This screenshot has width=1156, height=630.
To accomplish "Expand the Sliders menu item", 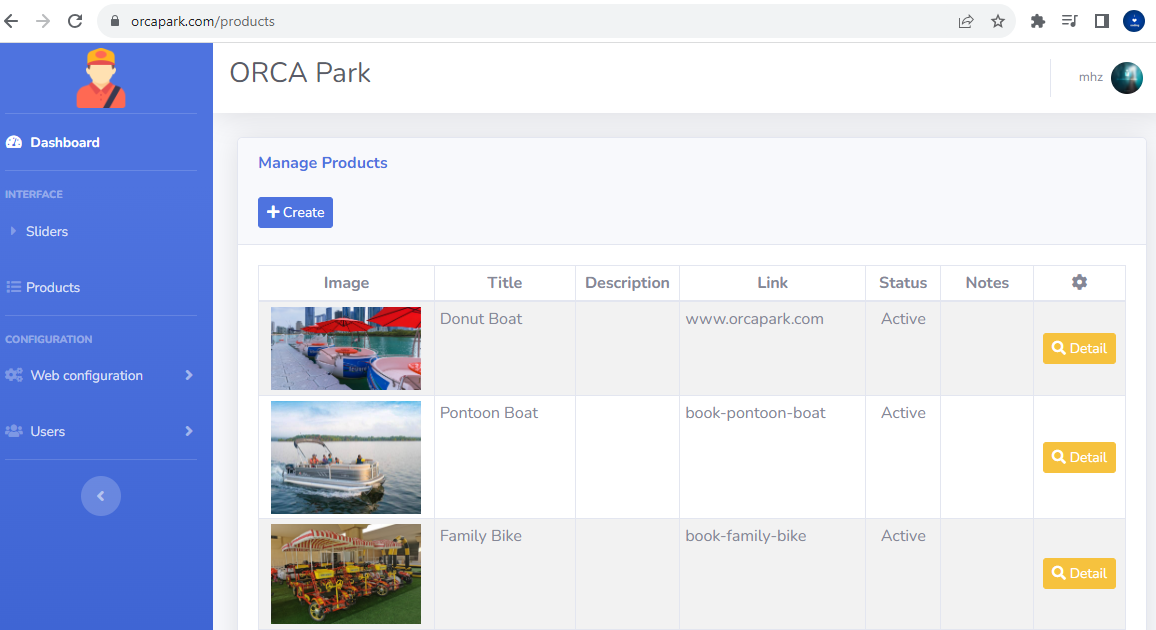I will click(47, 231).
